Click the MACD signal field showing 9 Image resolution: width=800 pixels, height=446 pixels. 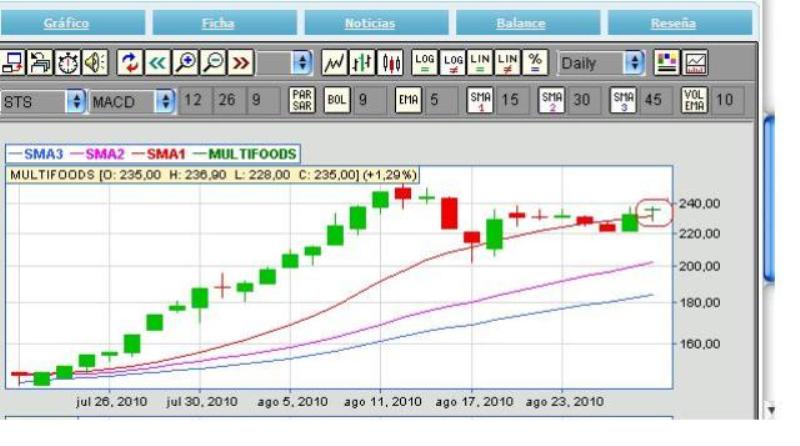(262, 100)
